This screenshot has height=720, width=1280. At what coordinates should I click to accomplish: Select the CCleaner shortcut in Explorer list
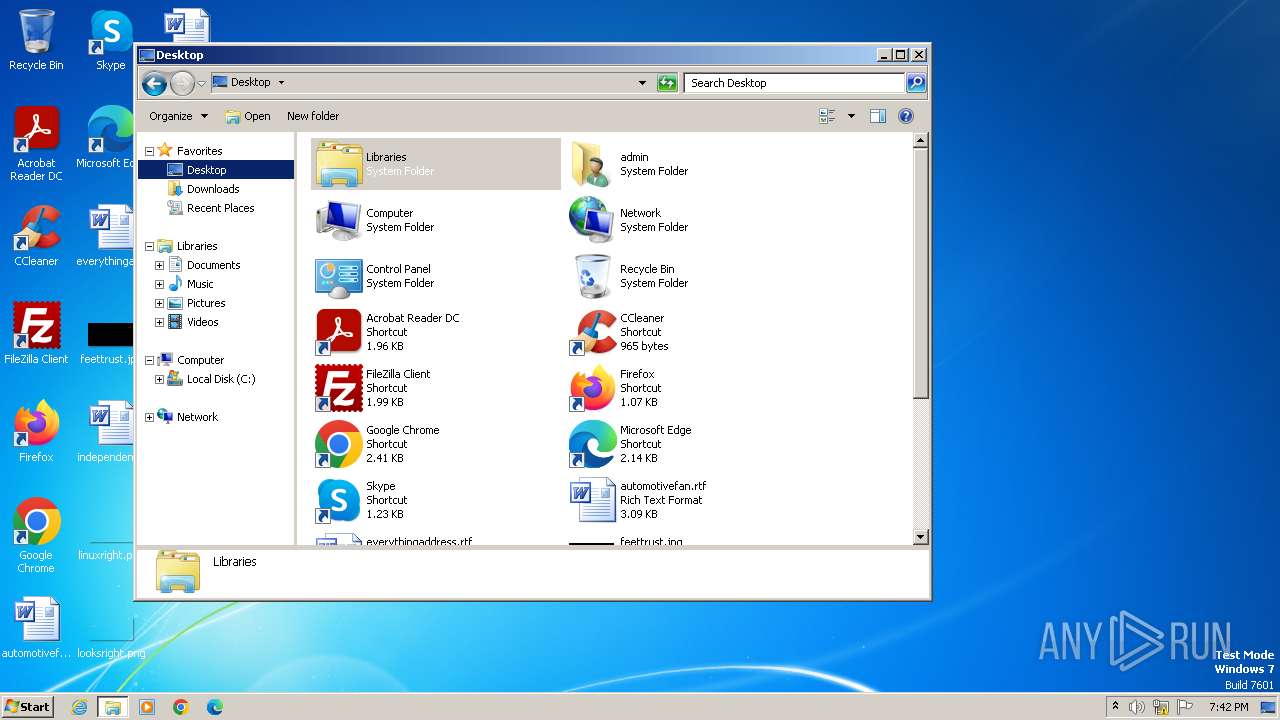tap(592, 332)
